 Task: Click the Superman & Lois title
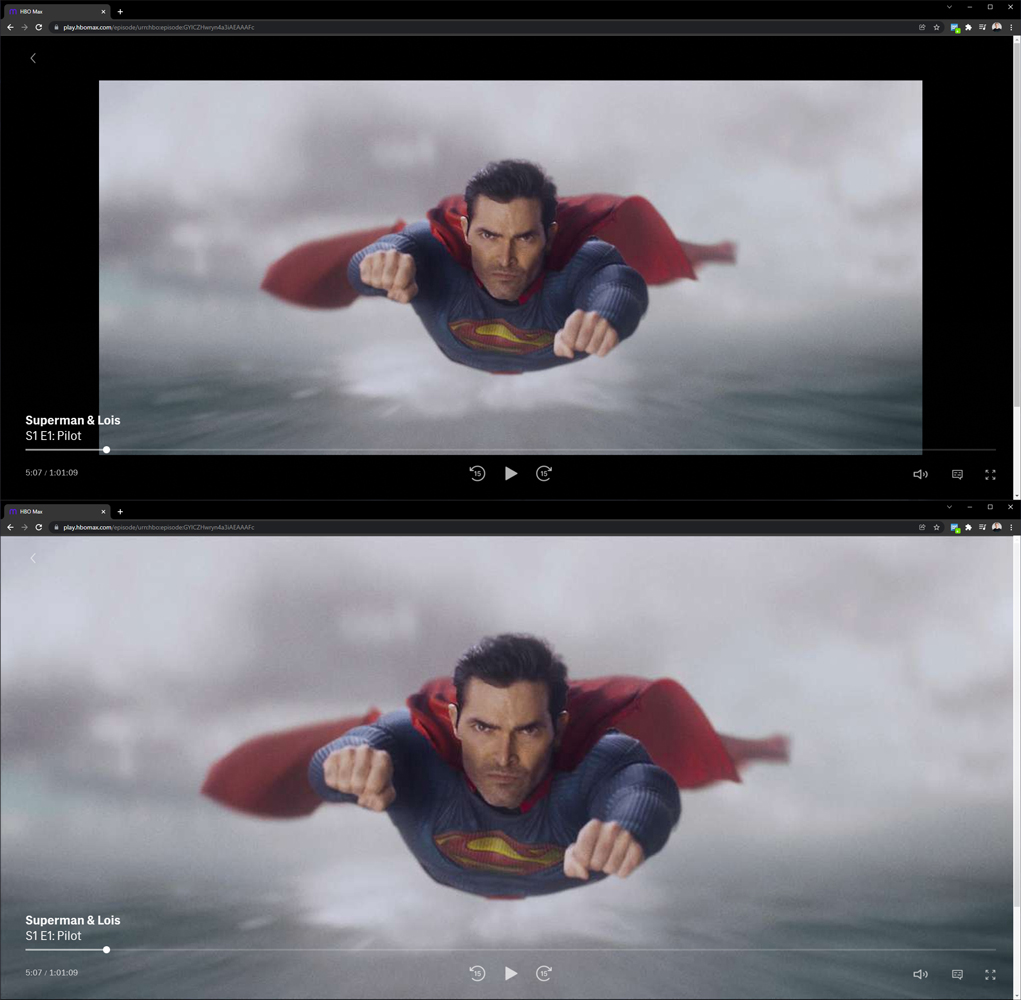[x=73, y=420]
